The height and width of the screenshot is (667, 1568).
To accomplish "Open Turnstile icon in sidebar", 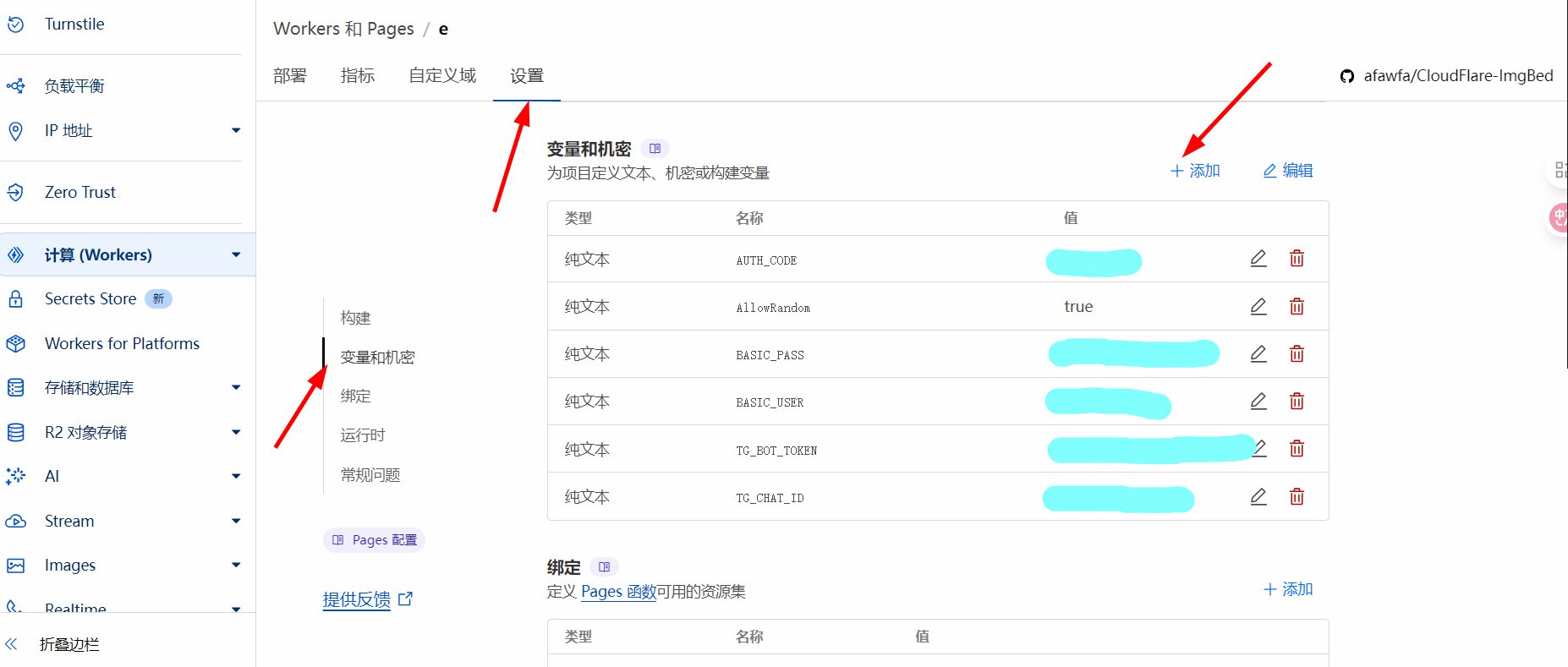I will [15, 25].
